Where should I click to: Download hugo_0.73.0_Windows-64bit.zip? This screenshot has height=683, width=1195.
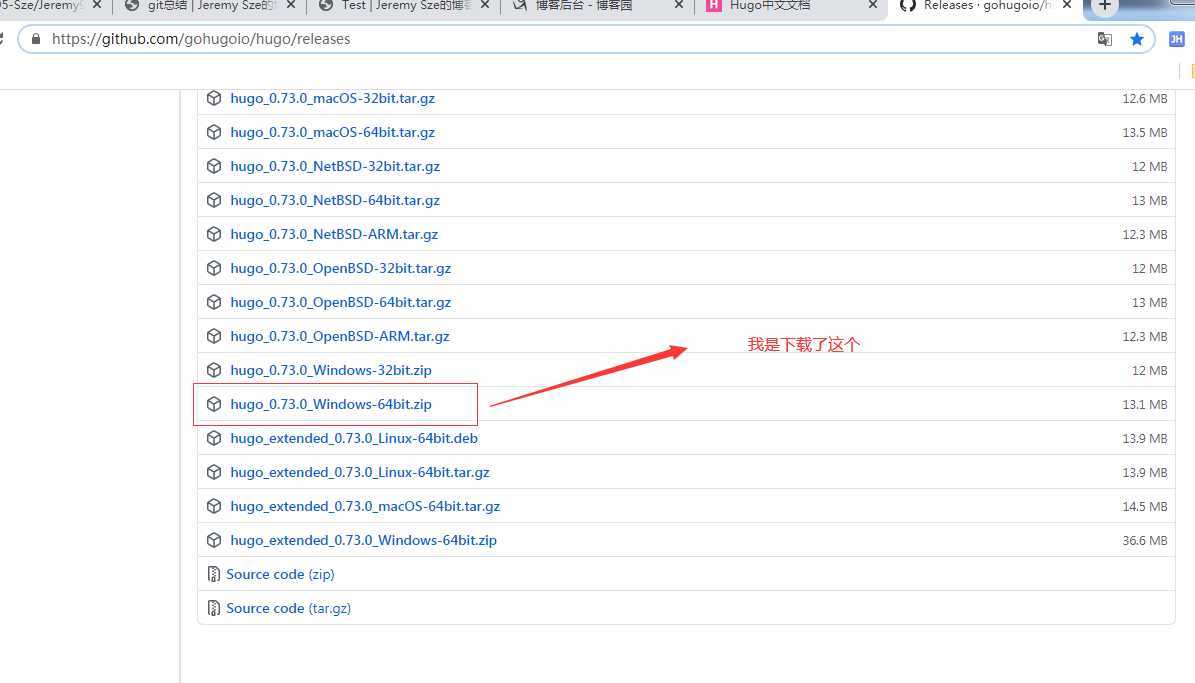click(x=331, y=404)
